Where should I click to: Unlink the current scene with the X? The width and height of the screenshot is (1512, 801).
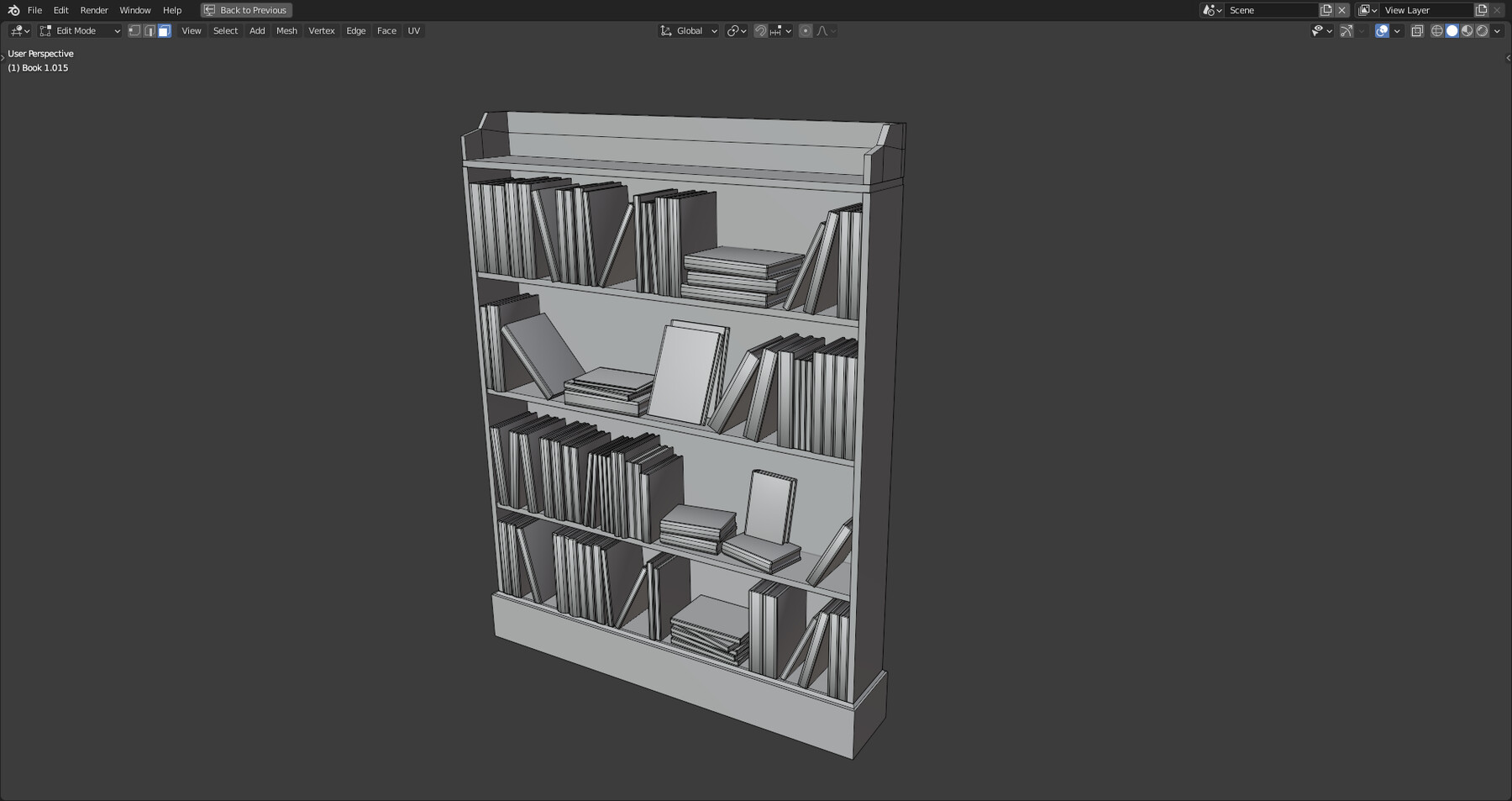pos(1341,9)
